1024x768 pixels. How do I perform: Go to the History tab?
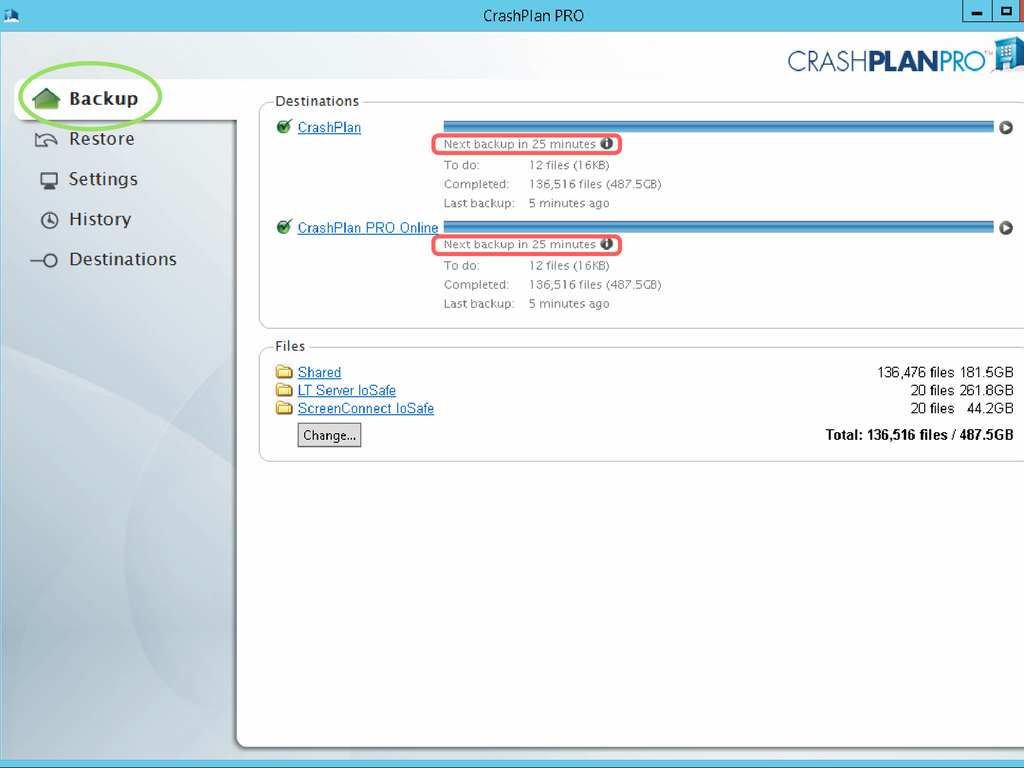click(100, 219)
